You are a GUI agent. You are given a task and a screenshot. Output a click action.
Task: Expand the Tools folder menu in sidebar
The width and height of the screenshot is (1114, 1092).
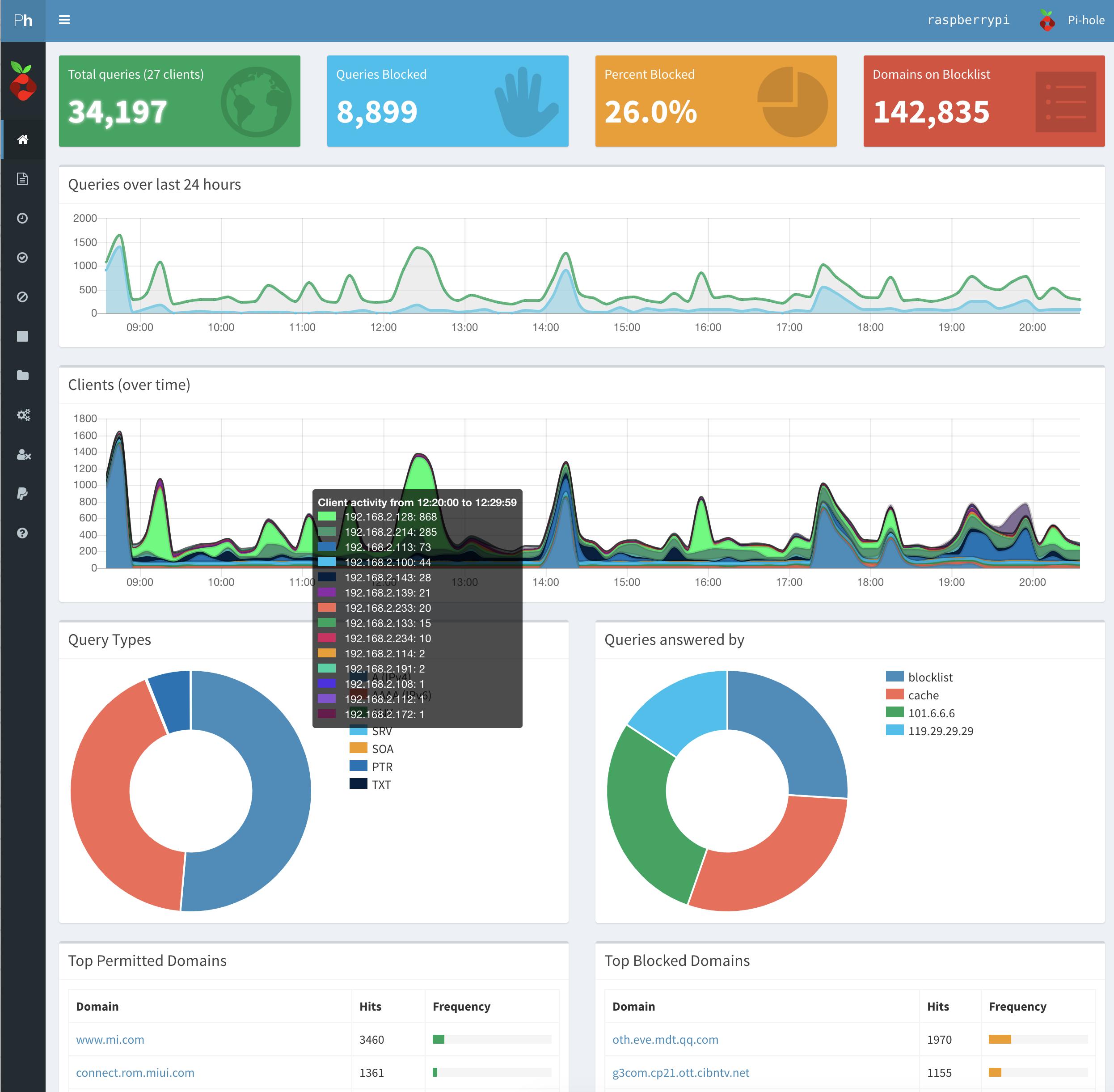[22, 375]
